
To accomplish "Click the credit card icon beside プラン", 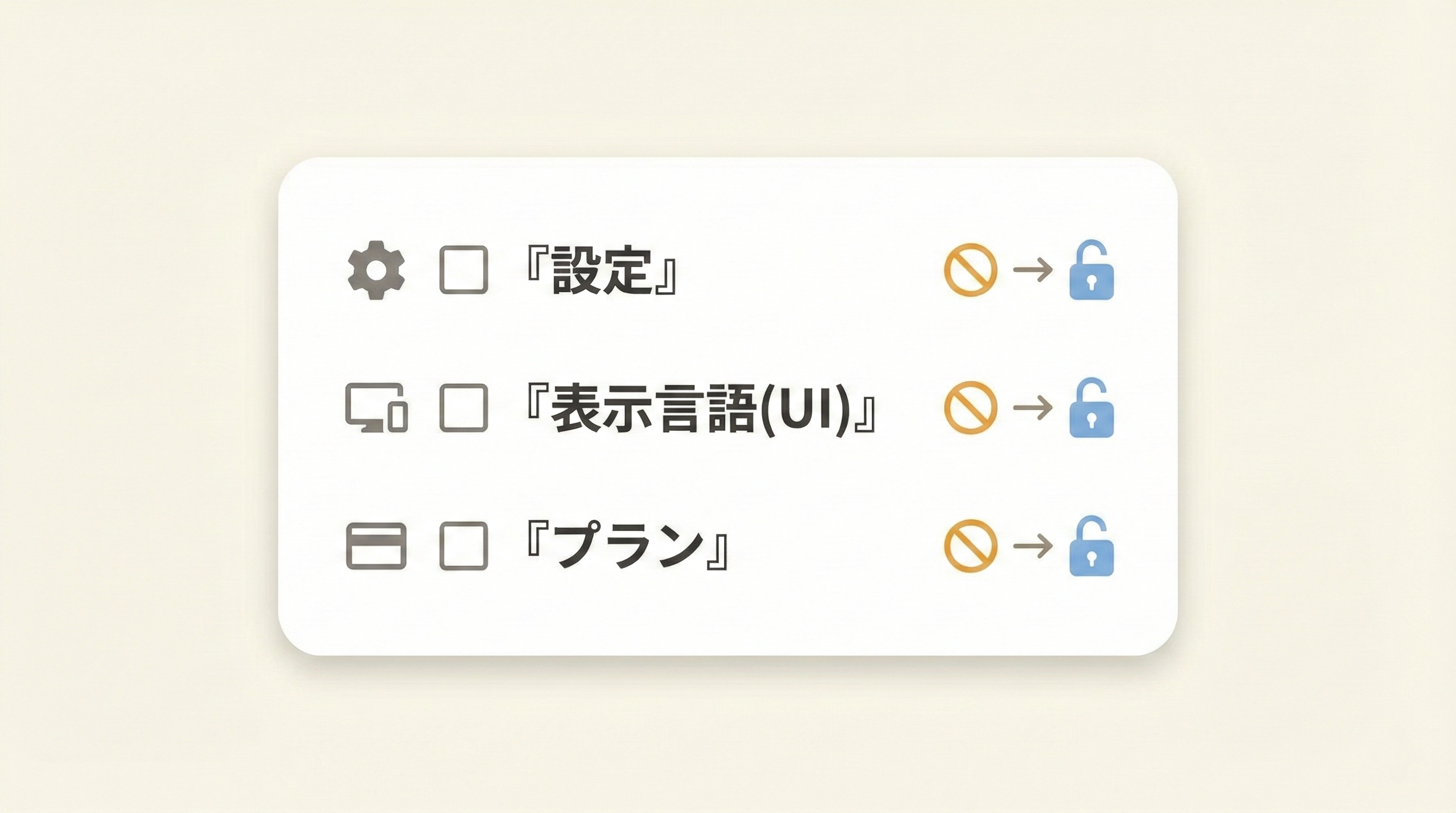I will pyautogui.click(x=376, y=546).
